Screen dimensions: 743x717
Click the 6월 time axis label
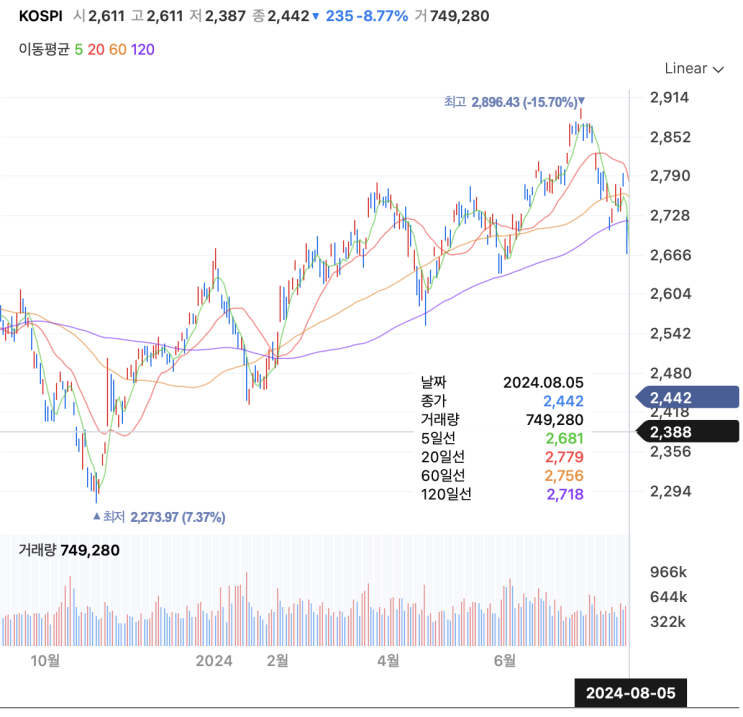(504, 660)
